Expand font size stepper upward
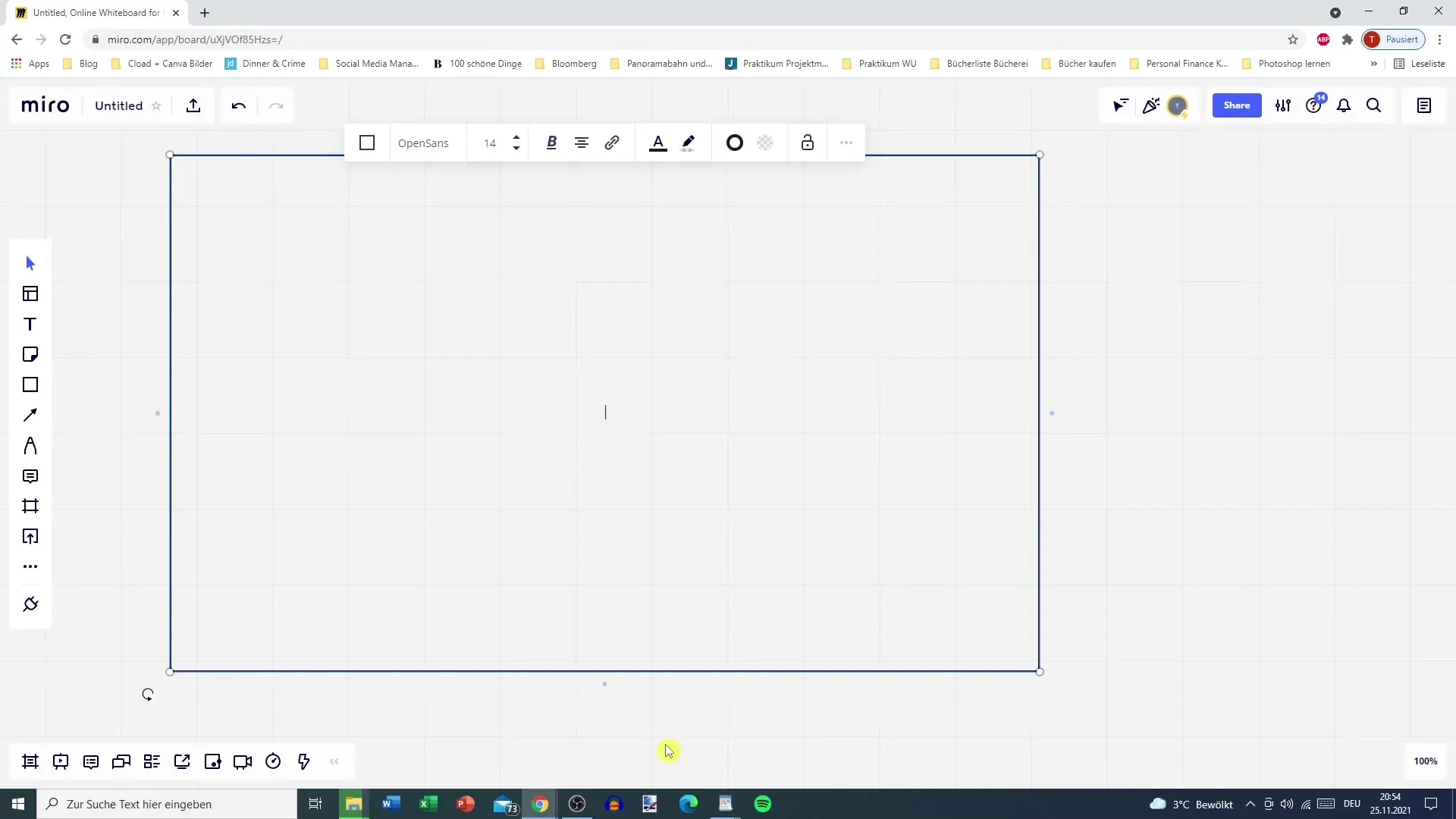The image size is (1456, 819). coord(515,137)
